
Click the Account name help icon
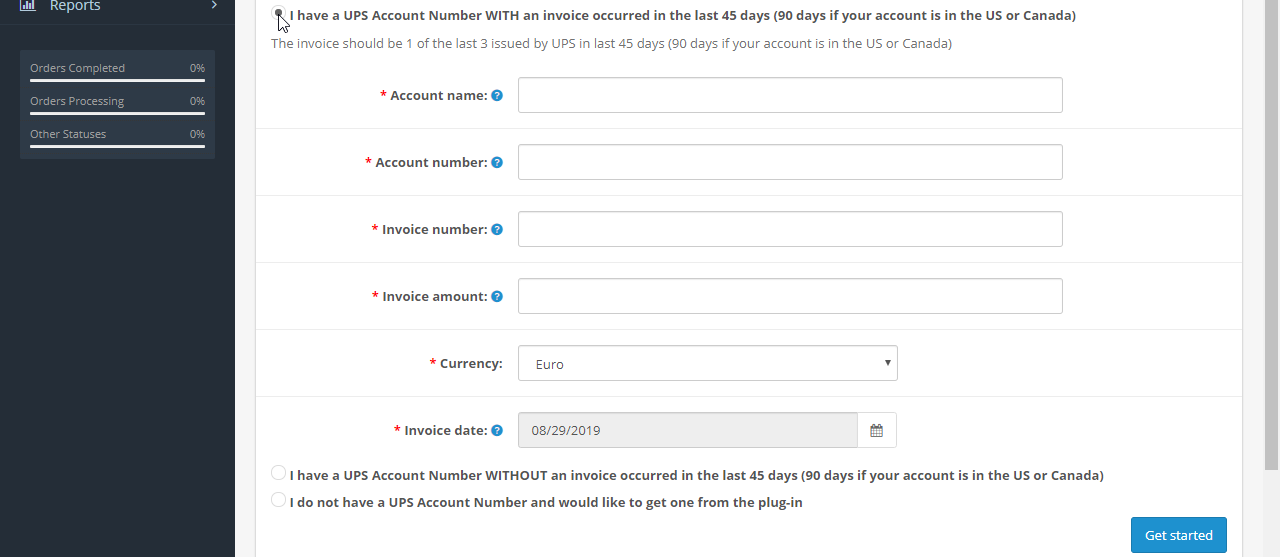[x=497, y=96]
